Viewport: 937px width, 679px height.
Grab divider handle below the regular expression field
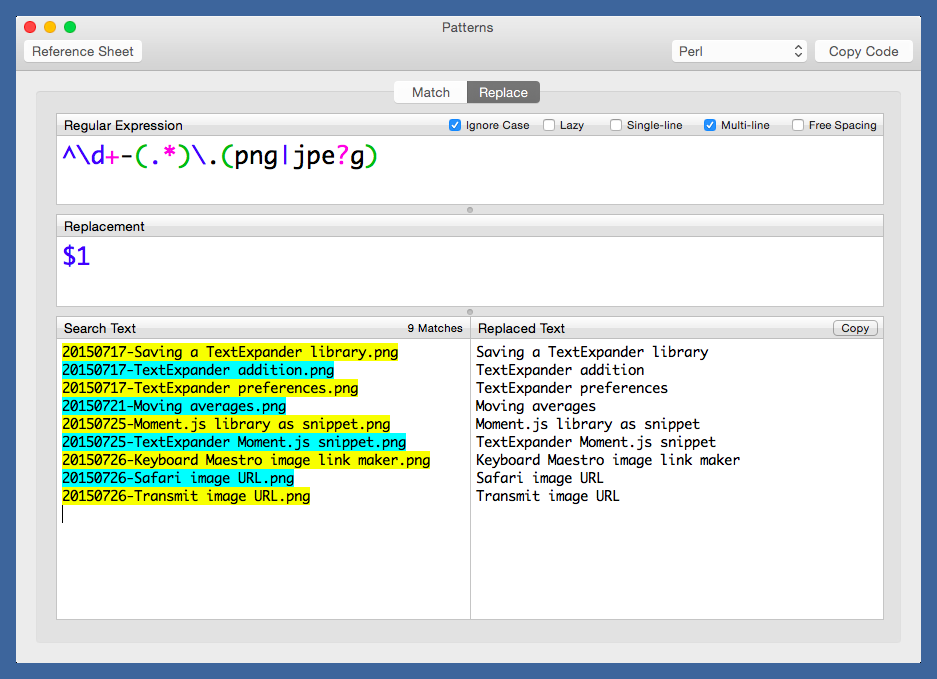[x=470, y=210]
